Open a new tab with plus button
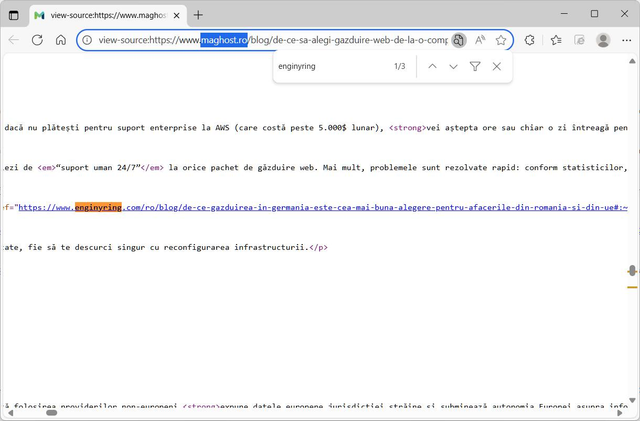640x421 pixels. tap(198, 15)
